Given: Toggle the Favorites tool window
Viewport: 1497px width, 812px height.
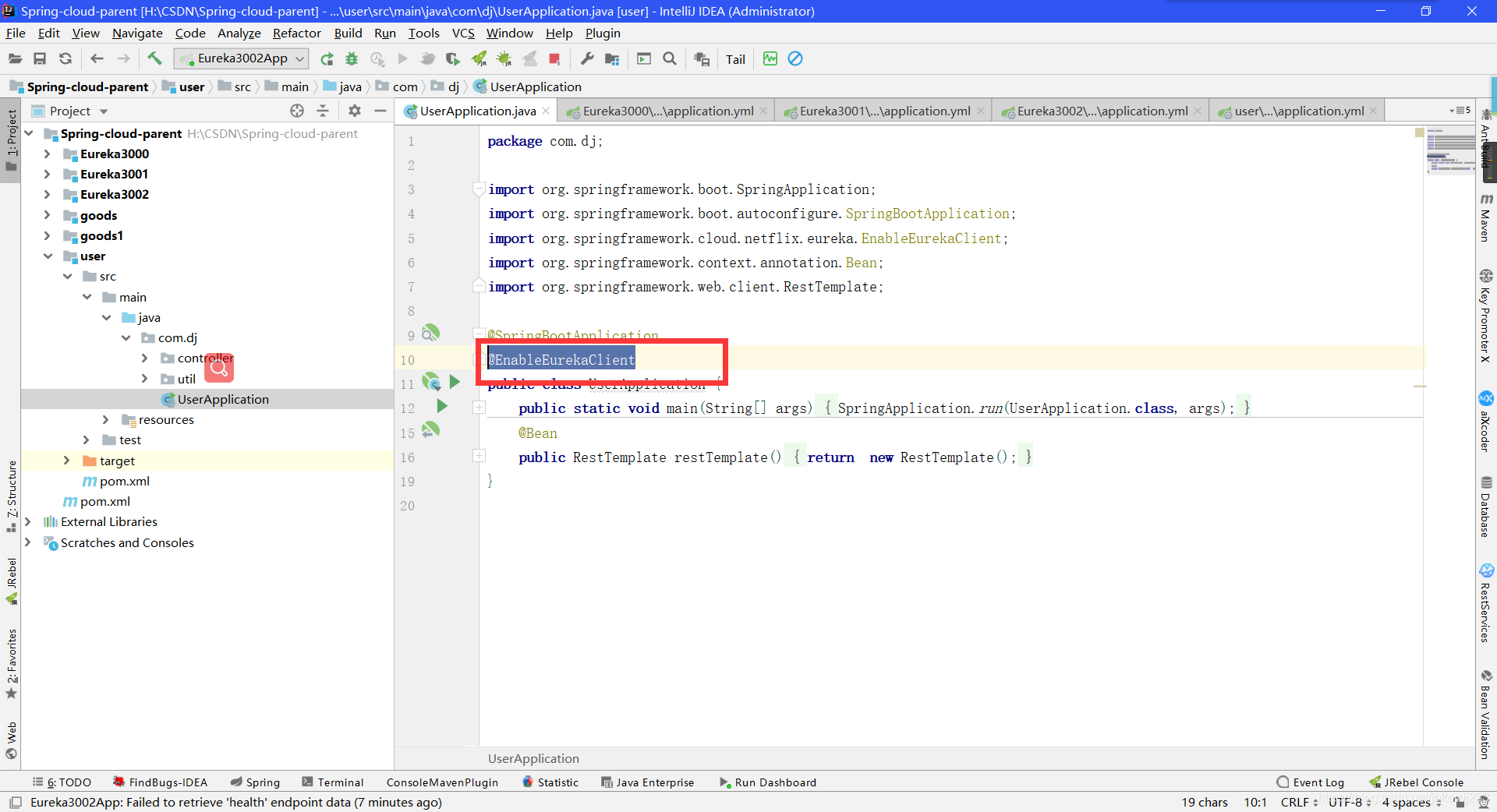Looking at the screenshot, I should coord(11,664).
